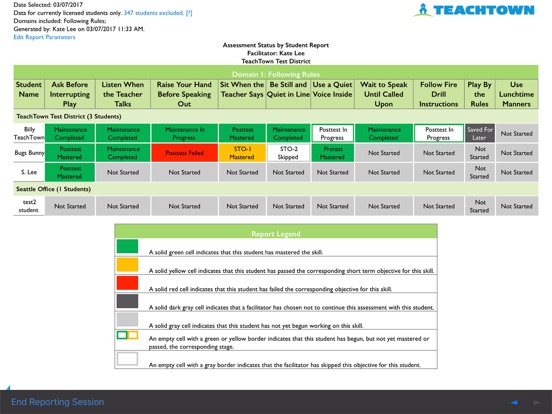
Task: Click Billy's Saved For Later cell
Action: [x=480, y=133]
